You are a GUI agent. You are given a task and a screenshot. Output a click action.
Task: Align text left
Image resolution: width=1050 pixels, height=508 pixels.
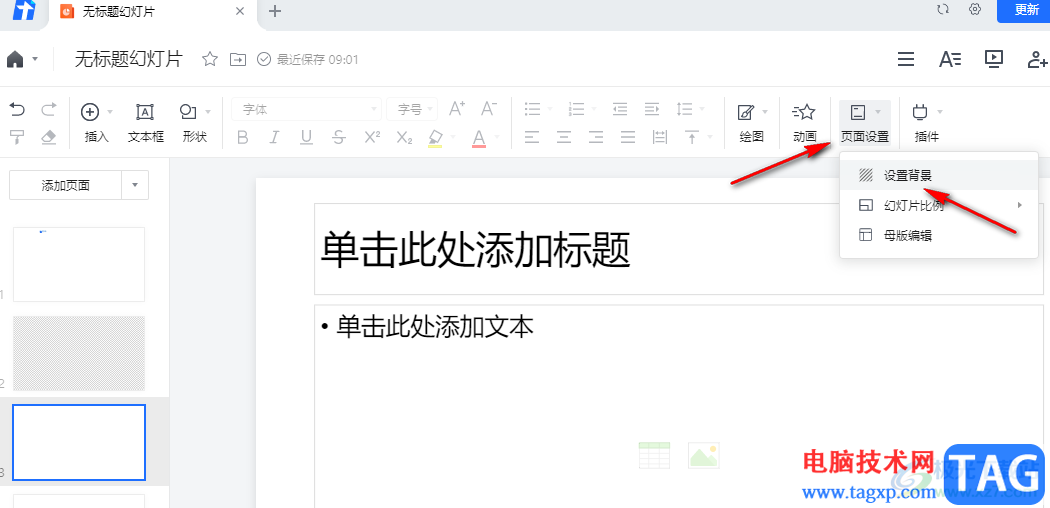pos(532,138)
